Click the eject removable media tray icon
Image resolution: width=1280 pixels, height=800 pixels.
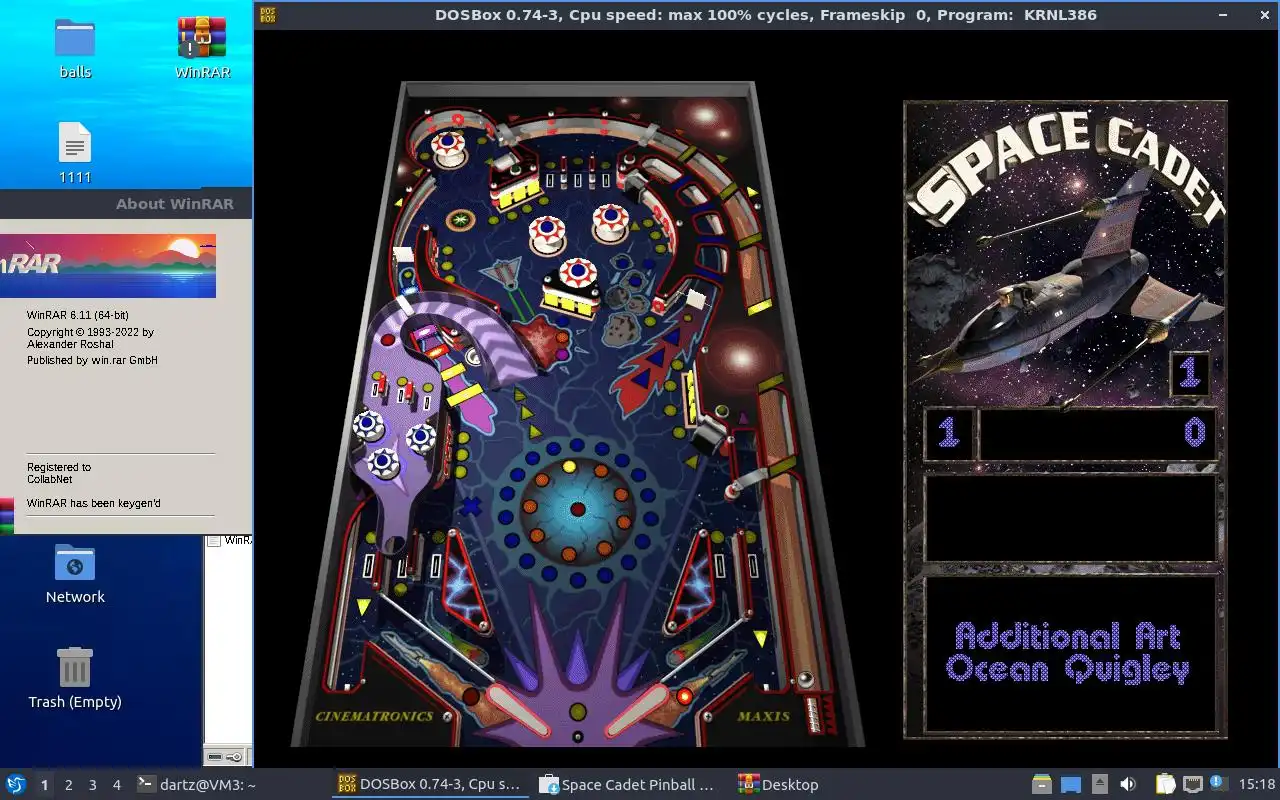tap(1099, 784)
